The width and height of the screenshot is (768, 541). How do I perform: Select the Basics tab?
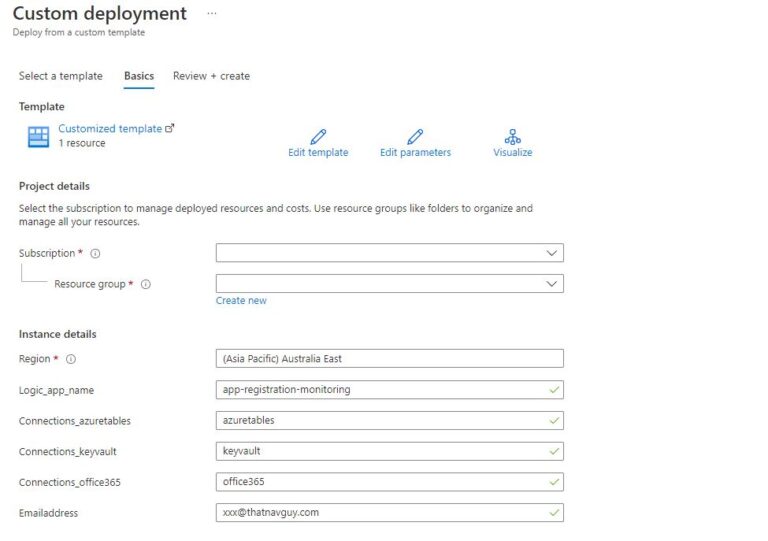tap(138, 76)
